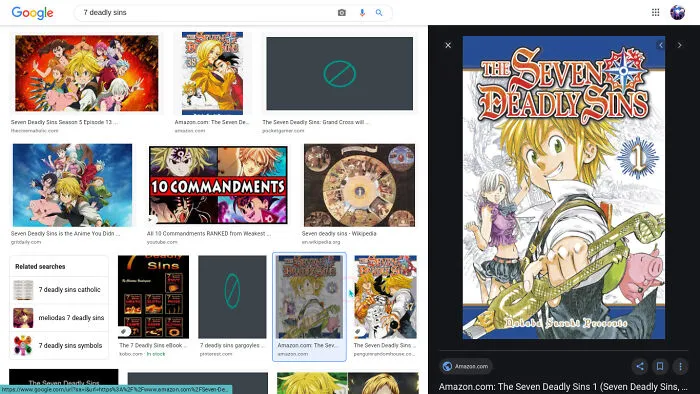
Task: Click the magnifier search button
Action: click(x=379, y=13)
